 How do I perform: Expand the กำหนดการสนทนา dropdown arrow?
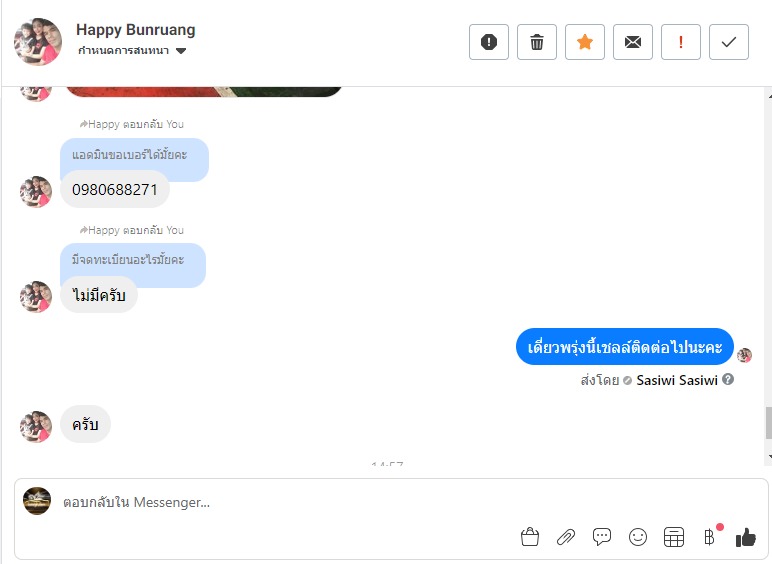point(181,51)
